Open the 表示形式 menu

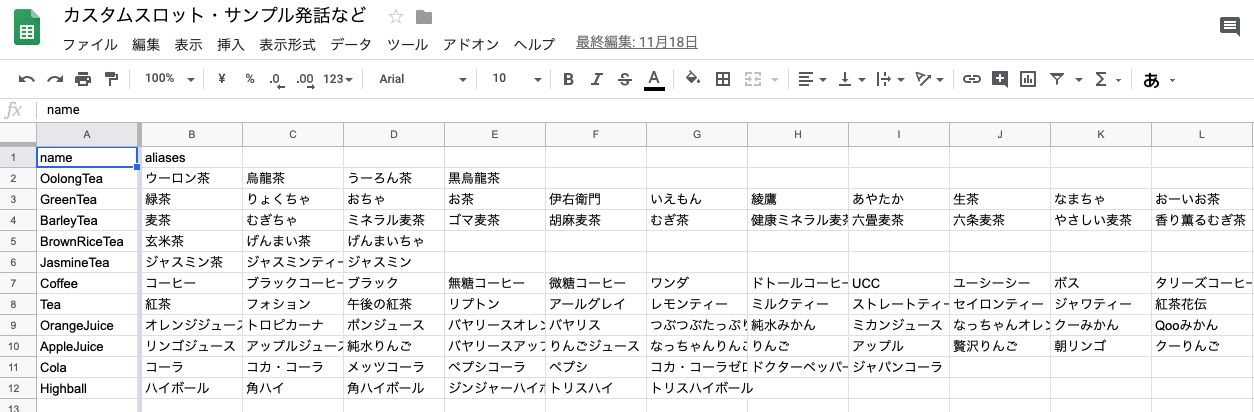pyautogui.click(x=287, y=44)
